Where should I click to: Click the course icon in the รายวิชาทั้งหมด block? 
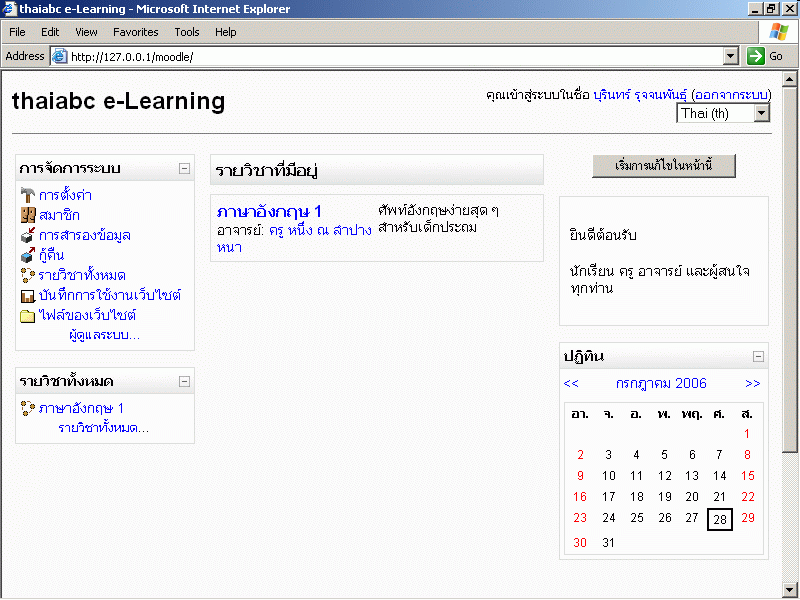[x=28, y=408]
